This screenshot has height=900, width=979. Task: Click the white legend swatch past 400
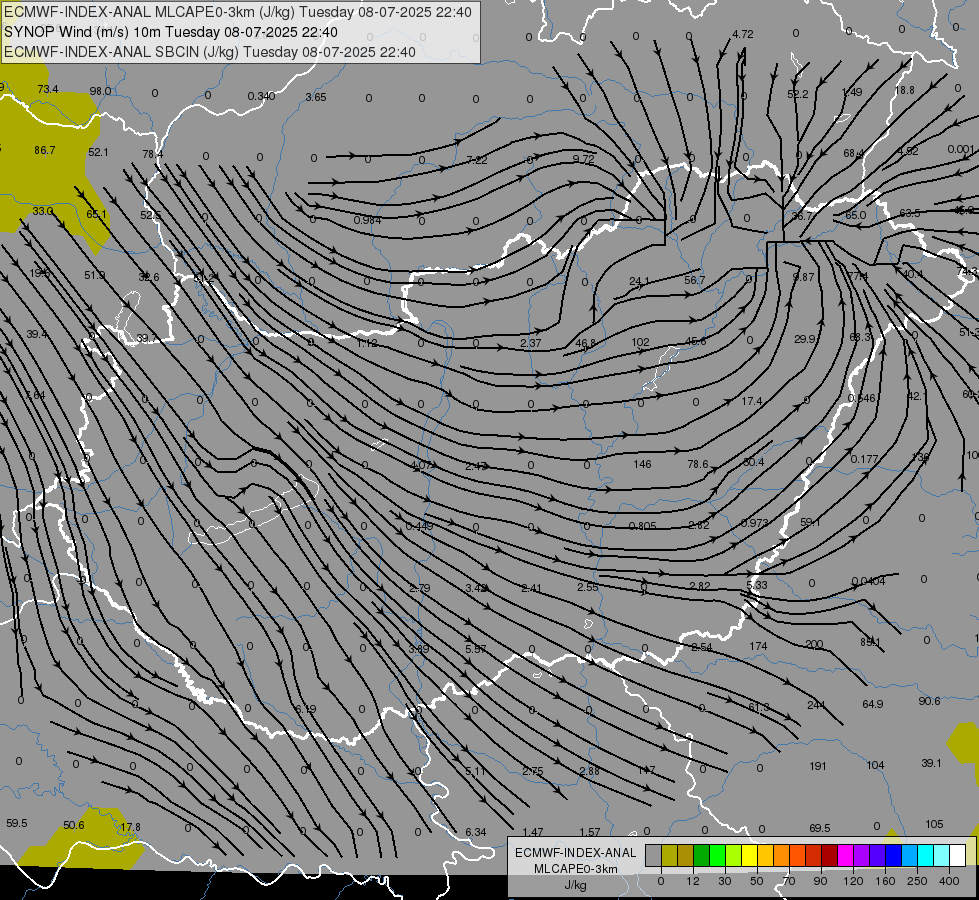[958, 855]
